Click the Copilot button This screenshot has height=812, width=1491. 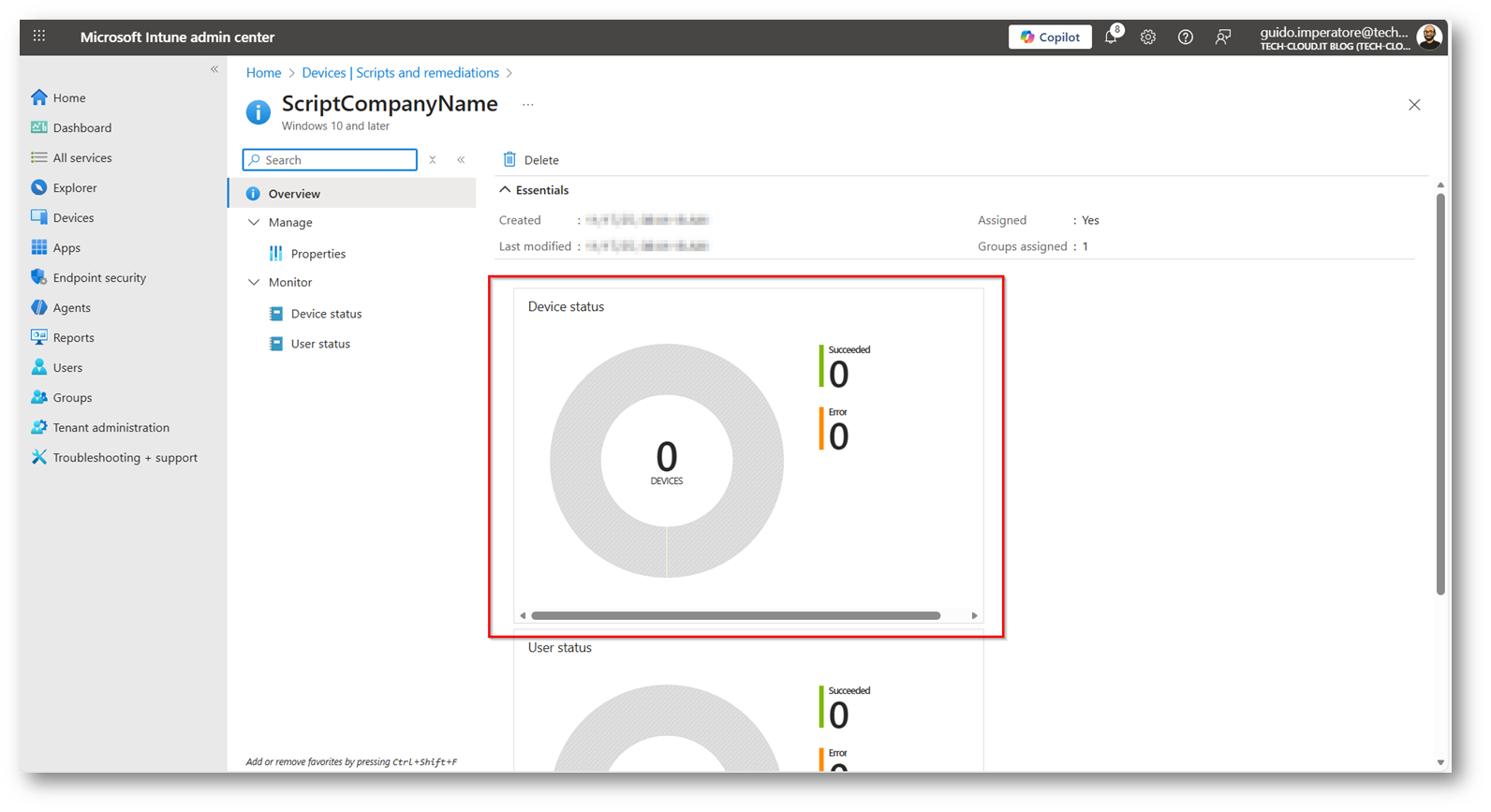(1050, 37)
